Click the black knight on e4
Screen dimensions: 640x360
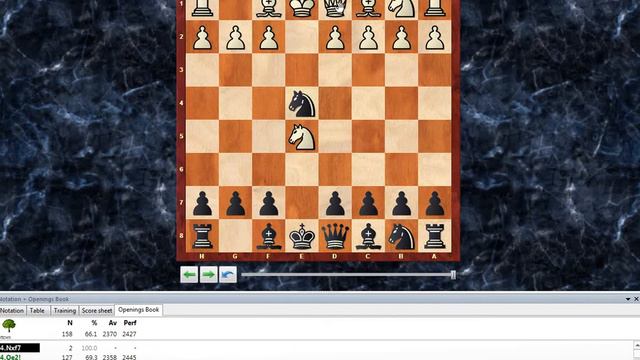pyautogui.click(x=302, y=103)
